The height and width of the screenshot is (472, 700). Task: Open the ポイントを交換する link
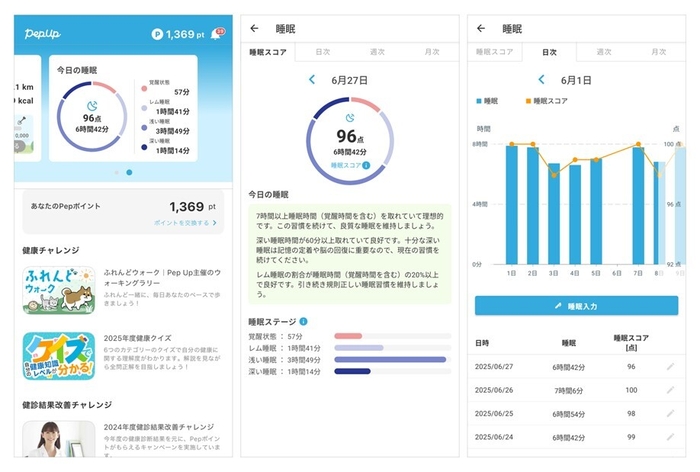[x=185, y=222]
